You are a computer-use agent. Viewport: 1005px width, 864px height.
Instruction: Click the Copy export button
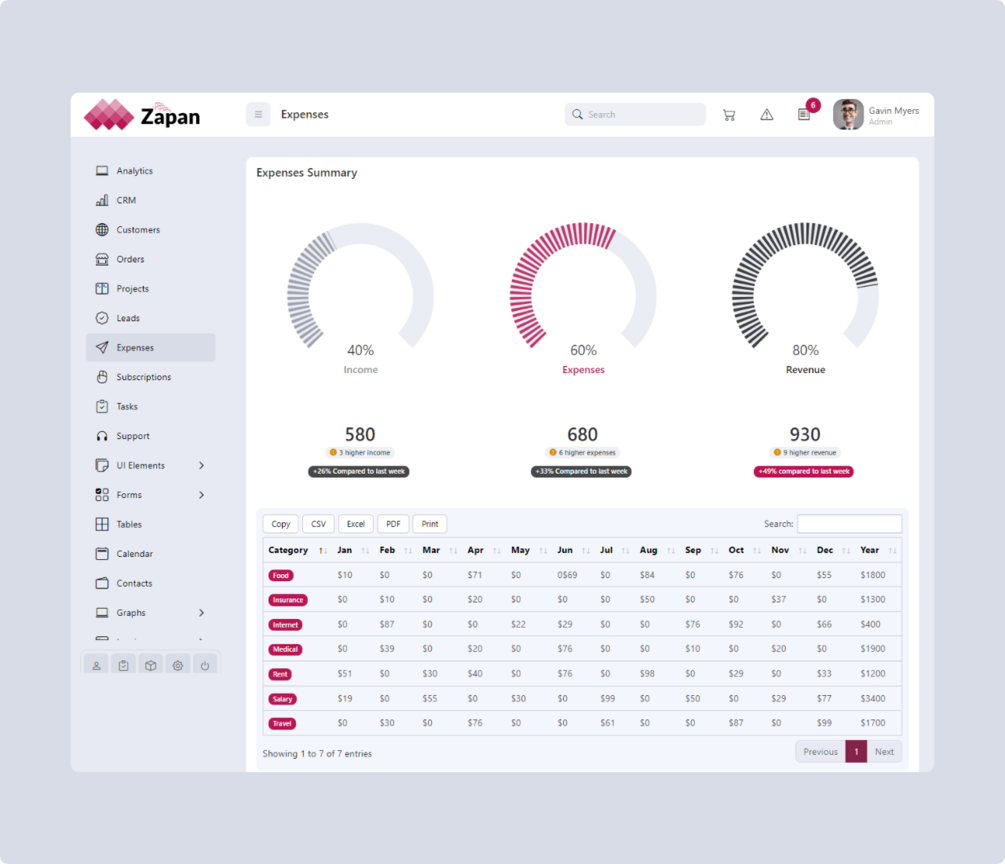pos(281,524)
